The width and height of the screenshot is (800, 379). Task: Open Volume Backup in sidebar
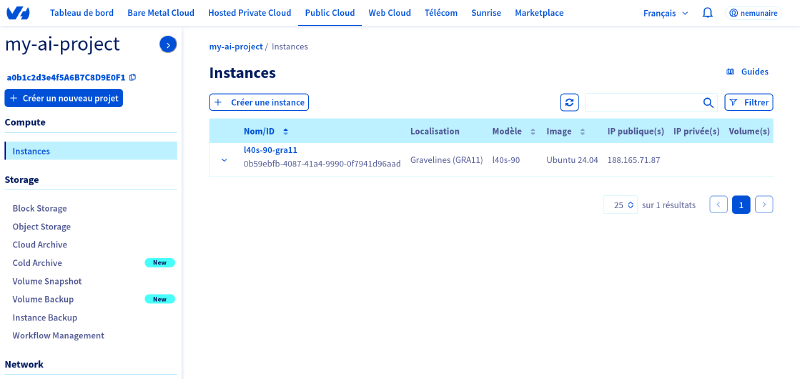[43, 299]
